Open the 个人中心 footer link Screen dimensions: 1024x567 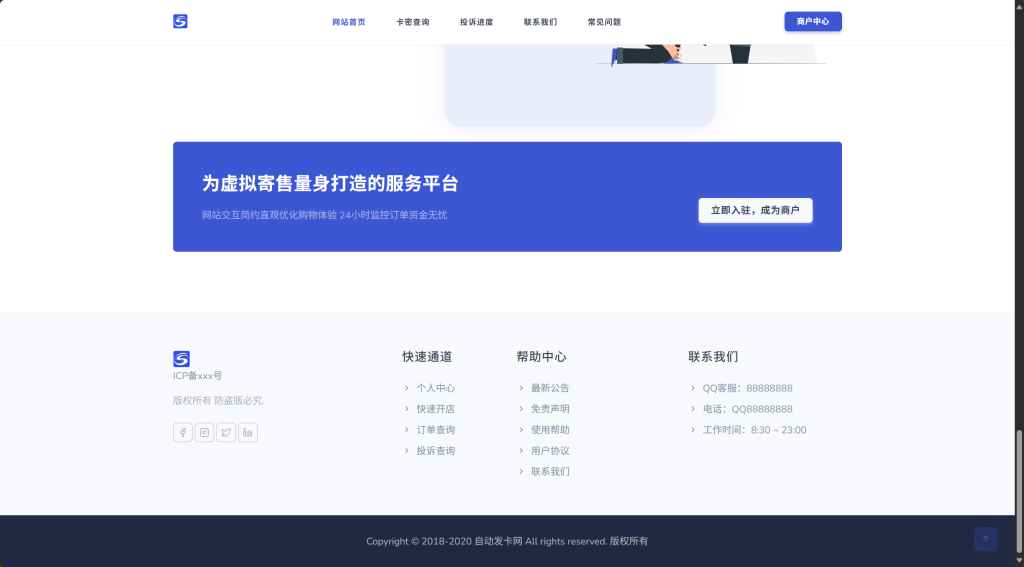[436, 388]
